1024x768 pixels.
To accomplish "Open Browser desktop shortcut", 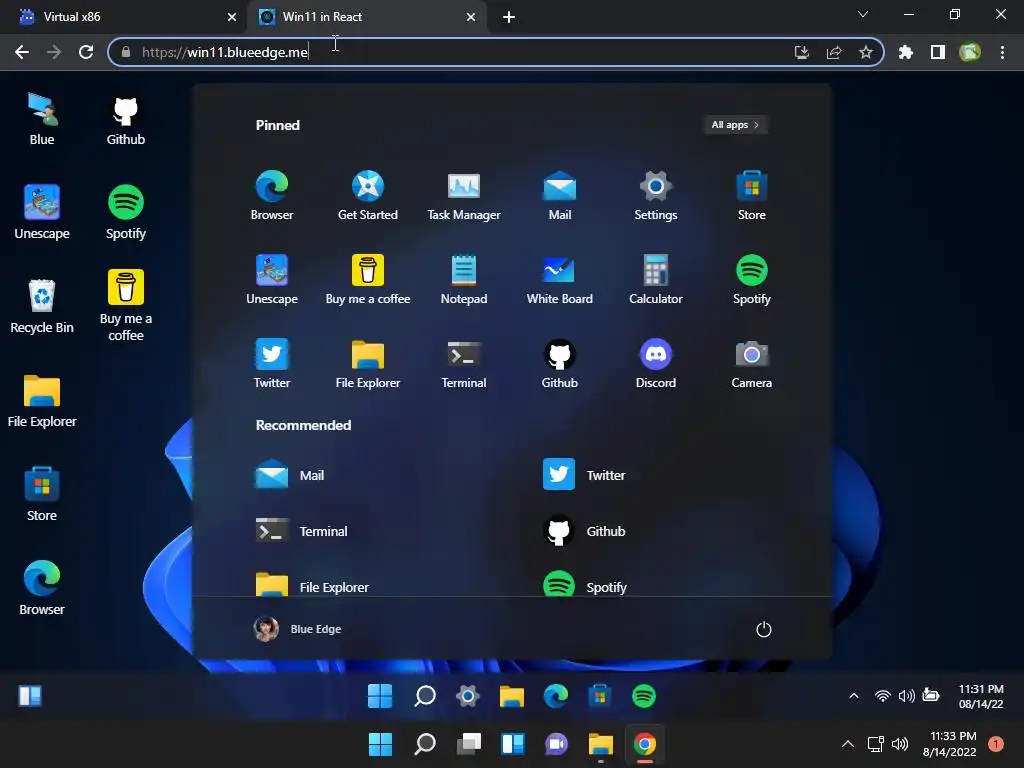I will pyautogui.click(x=42, y=588).
